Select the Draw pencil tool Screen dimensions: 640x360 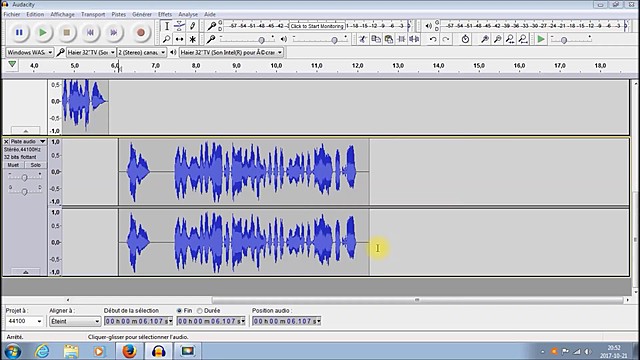coord(192,26)
